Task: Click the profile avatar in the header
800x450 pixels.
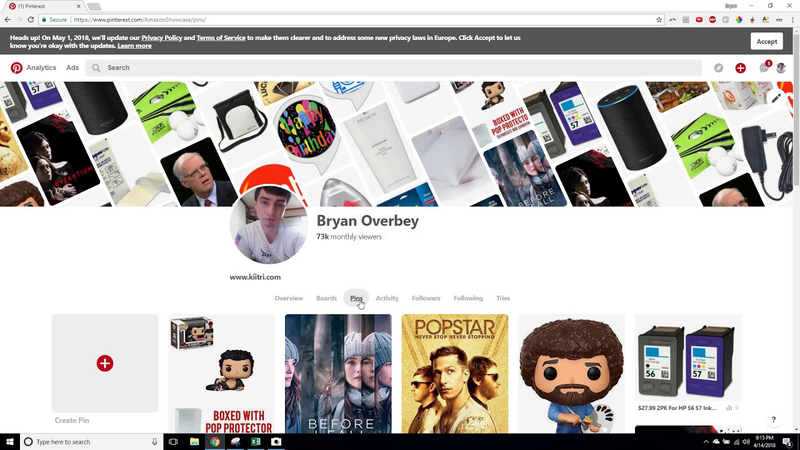Action: point(781,68)
